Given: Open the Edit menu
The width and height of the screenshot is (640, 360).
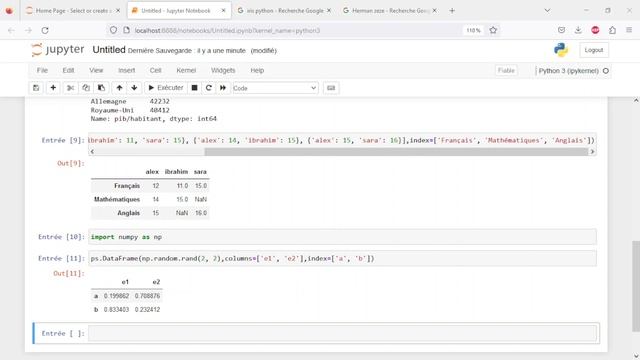Looking at the screenshot, I should pyautogui.click(x=68, y=70).
